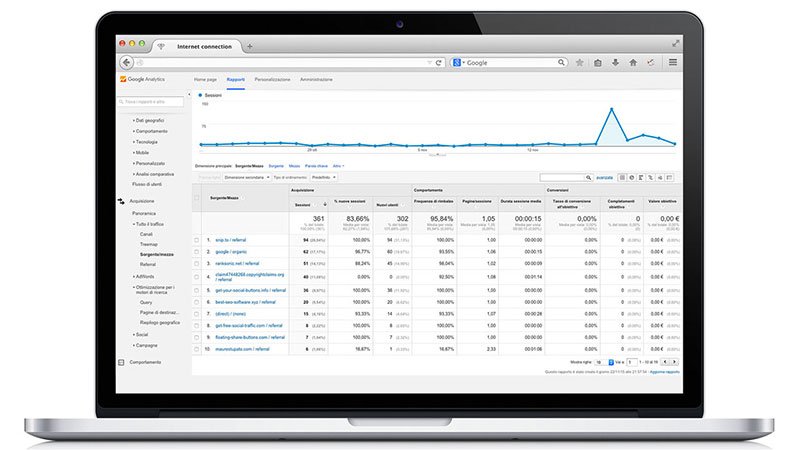800x450 pixels.
Task: Open the Firefox hamburger menu
Action: [673, 62]
